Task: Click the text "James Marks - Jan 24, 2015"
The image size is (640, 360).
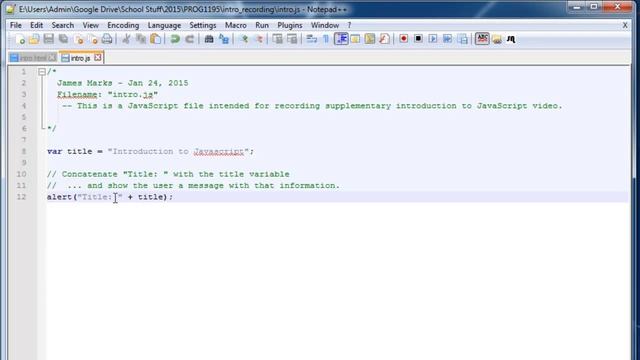Action: click(122, 83)
